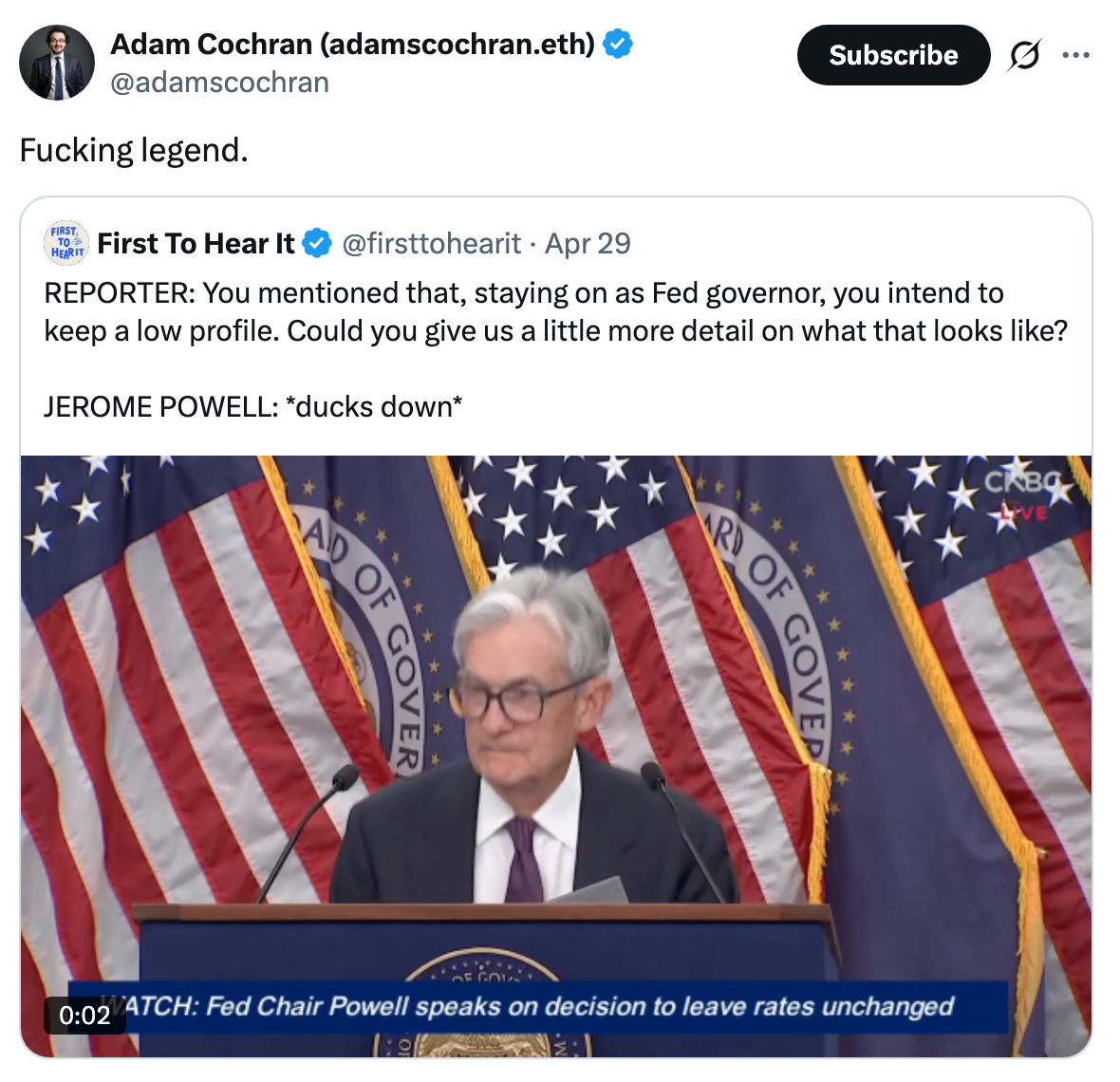Screen dimensions: 1120x1082
Task: Click First To Hear It verified badge
Action: 316,243
